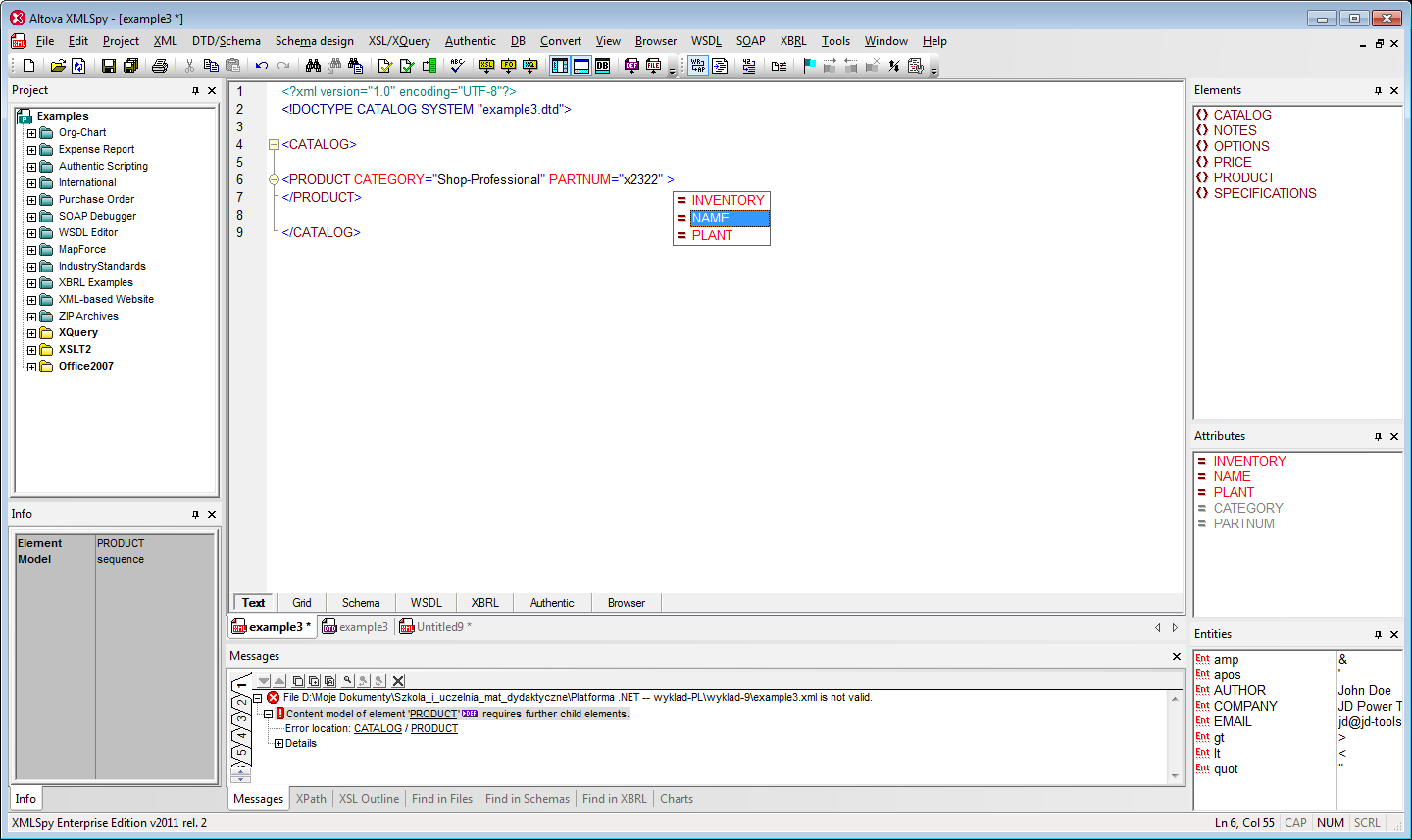Close the Messages pane
This screenshot has width=1412, height=840.
point(1177,656)
